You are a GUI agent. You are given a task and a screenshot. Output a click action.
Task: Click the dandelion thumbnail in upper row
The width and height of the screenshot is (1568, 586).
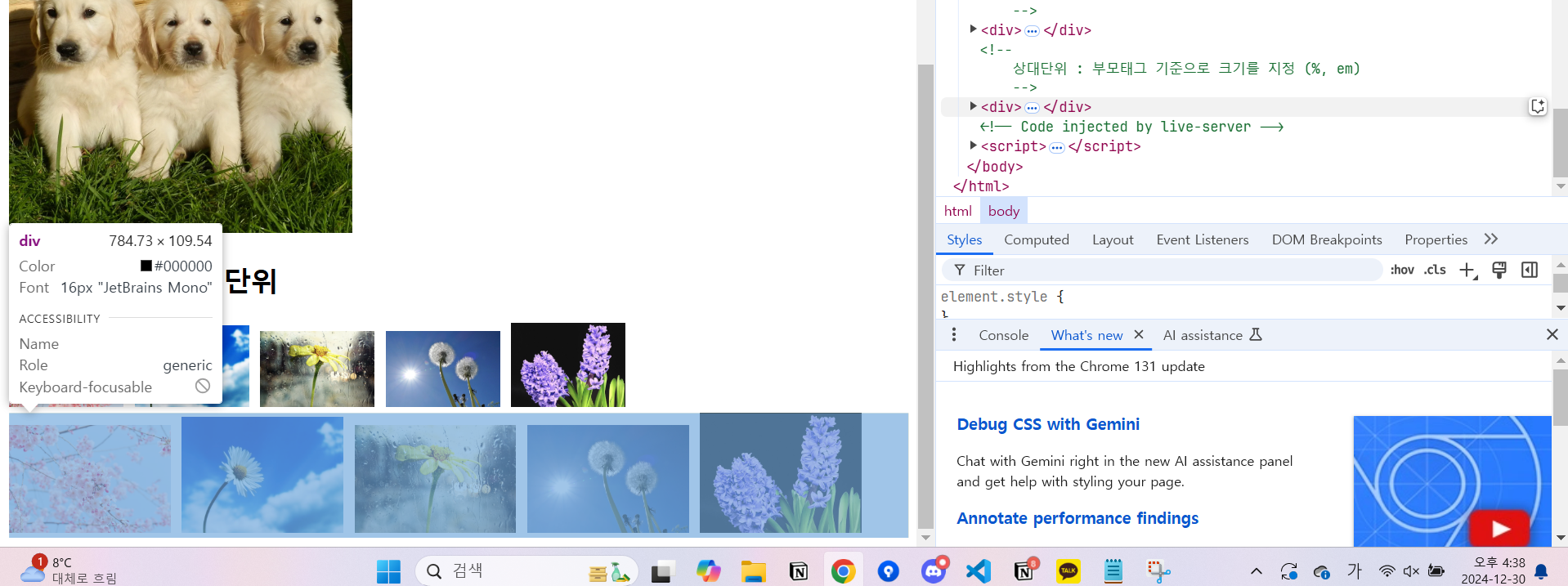point(443,369)
